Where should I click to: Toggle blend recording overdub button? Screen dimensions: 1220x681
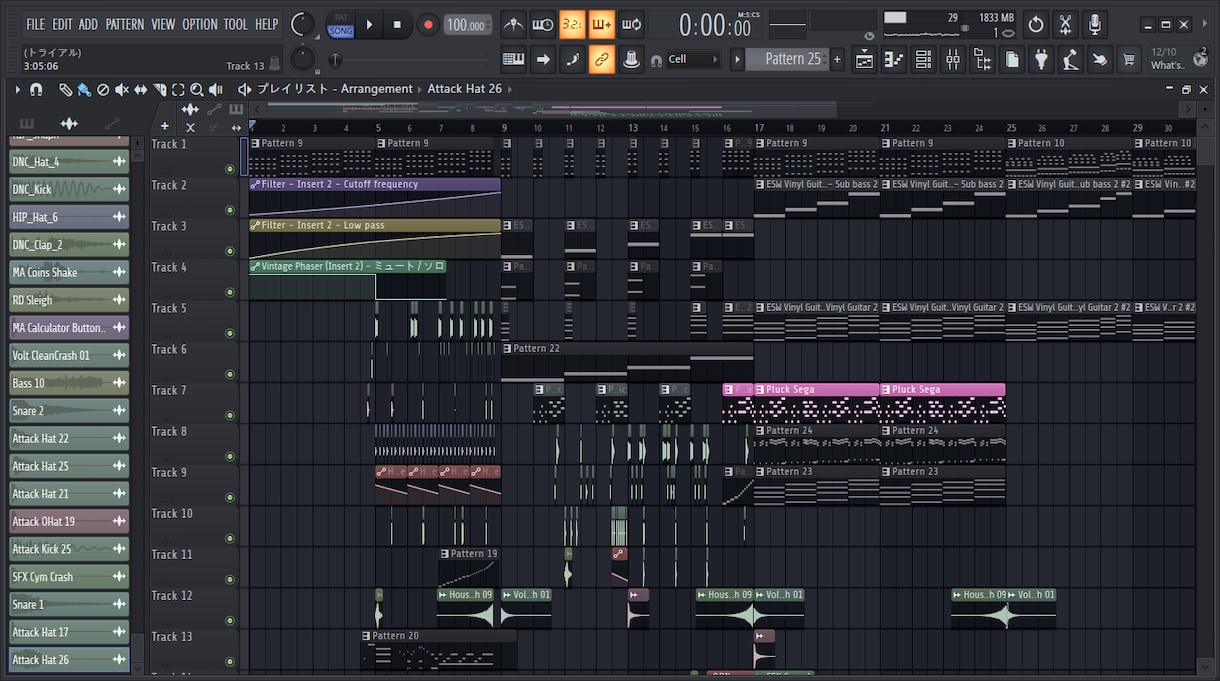601,24
